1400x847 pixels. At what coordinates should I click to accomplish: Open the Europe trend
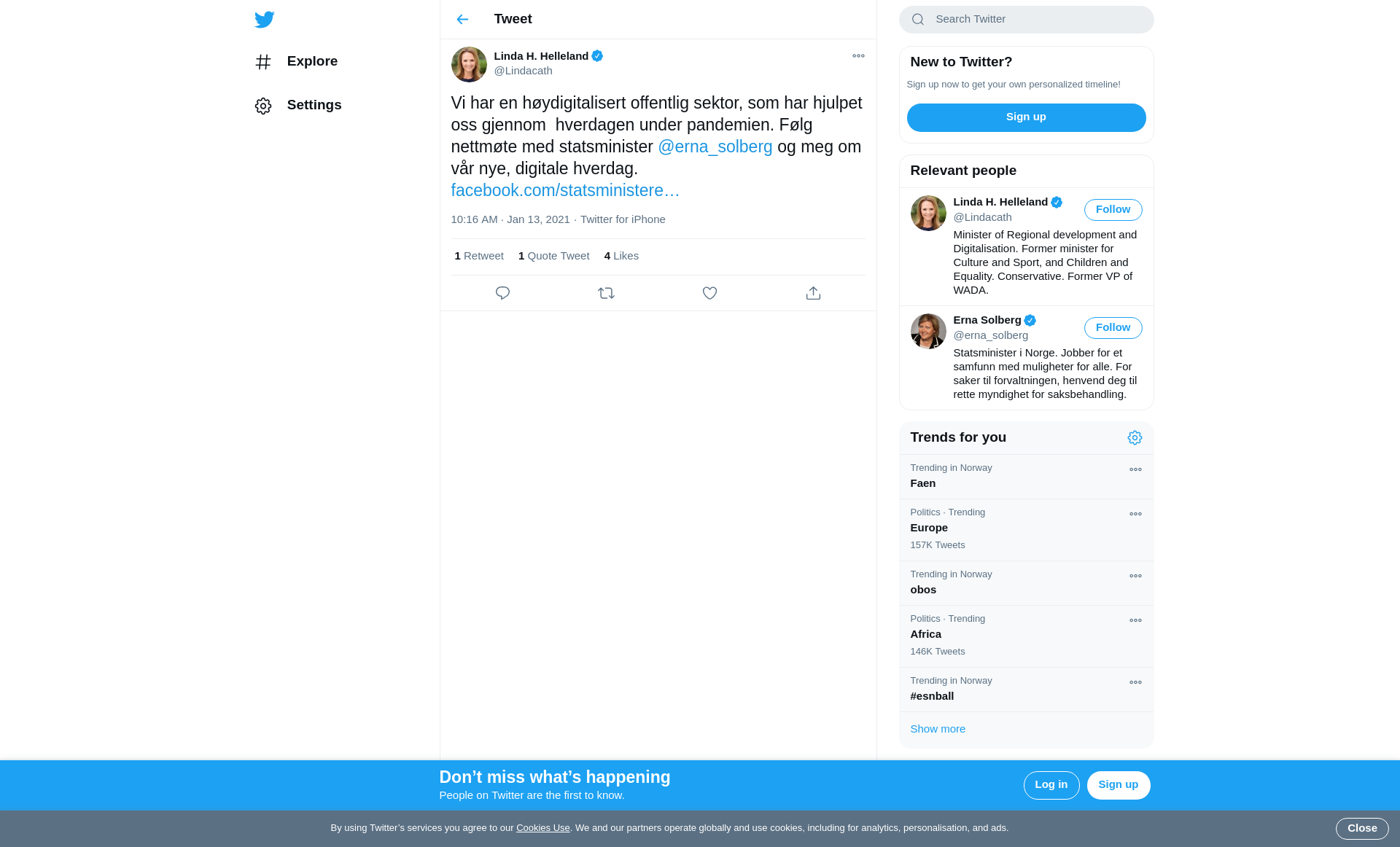point(1026,530)
